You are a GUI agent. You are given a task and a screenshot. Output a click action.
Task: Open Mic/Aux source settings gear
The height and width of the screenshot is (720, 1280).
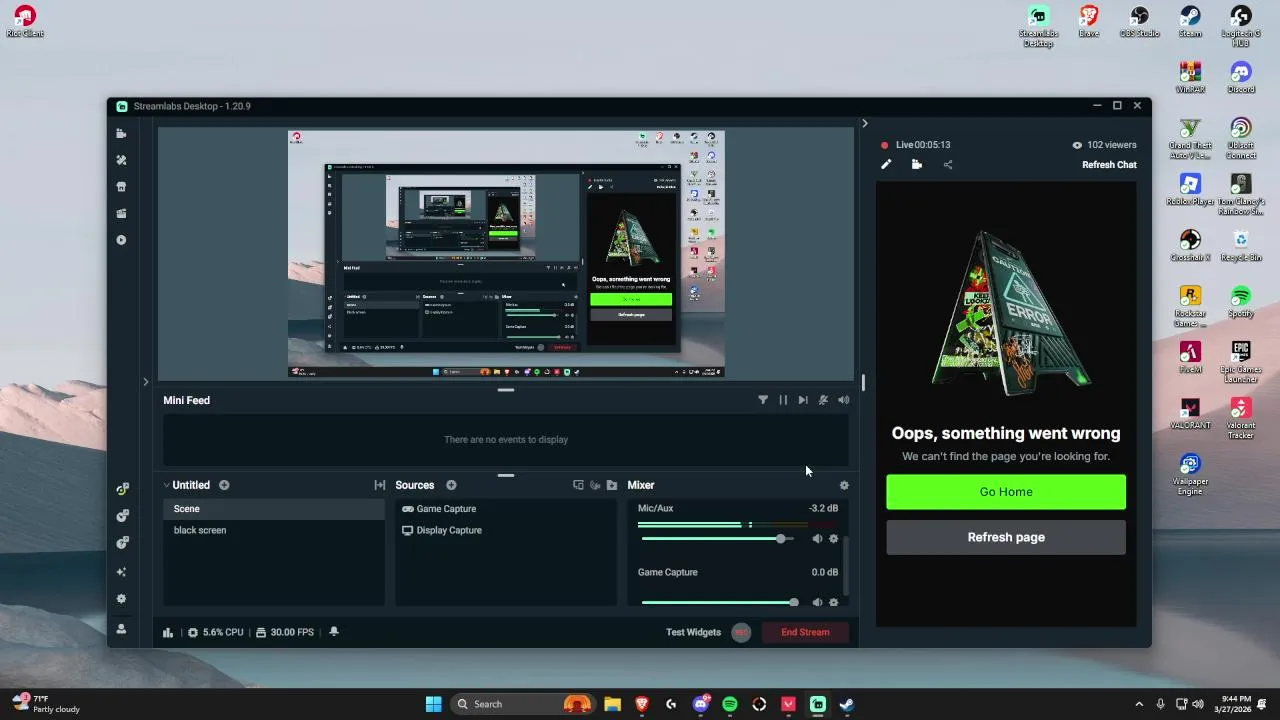[834, 539]
